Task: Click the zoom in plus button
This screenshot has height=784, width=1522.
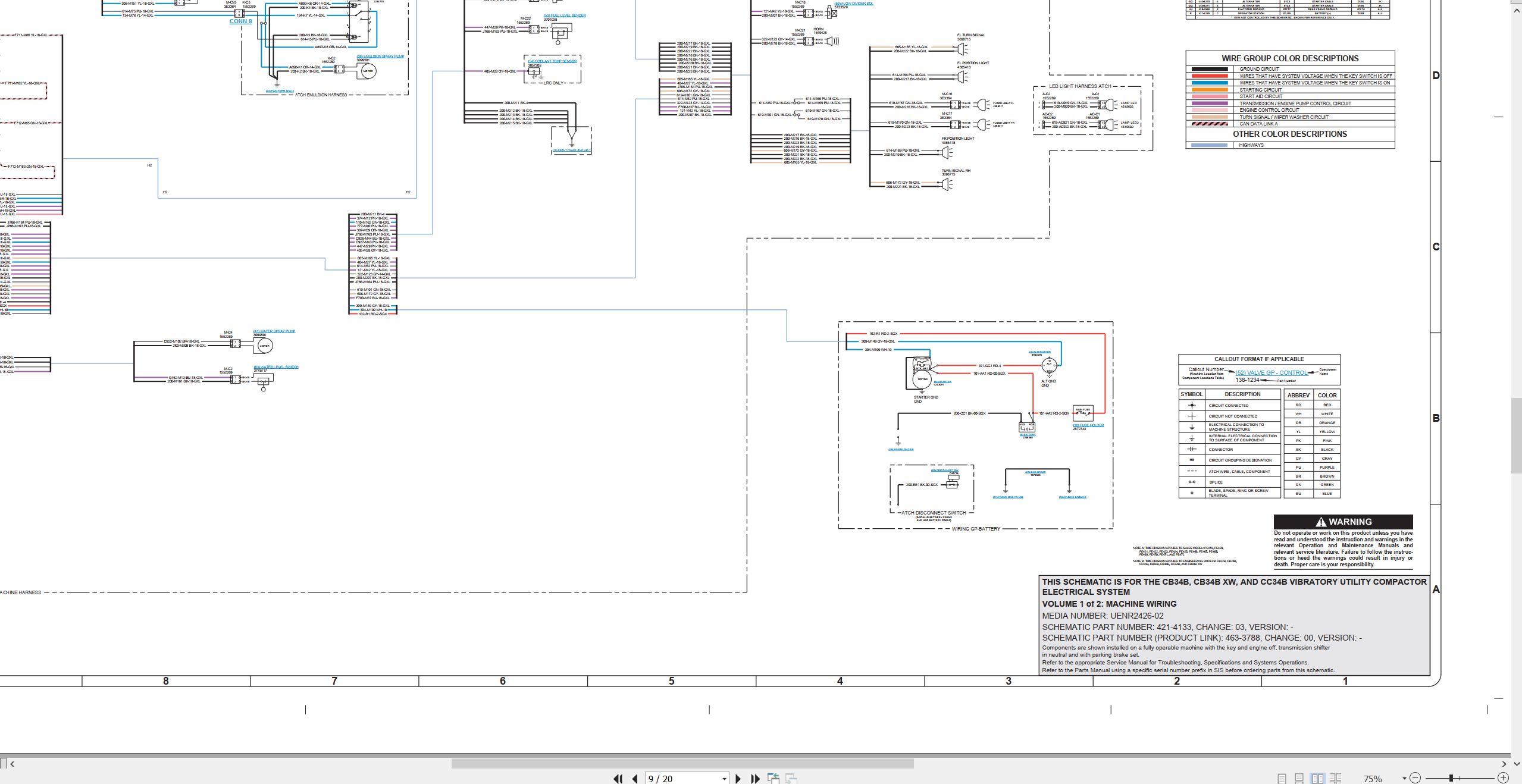Action: (1503, 778)
